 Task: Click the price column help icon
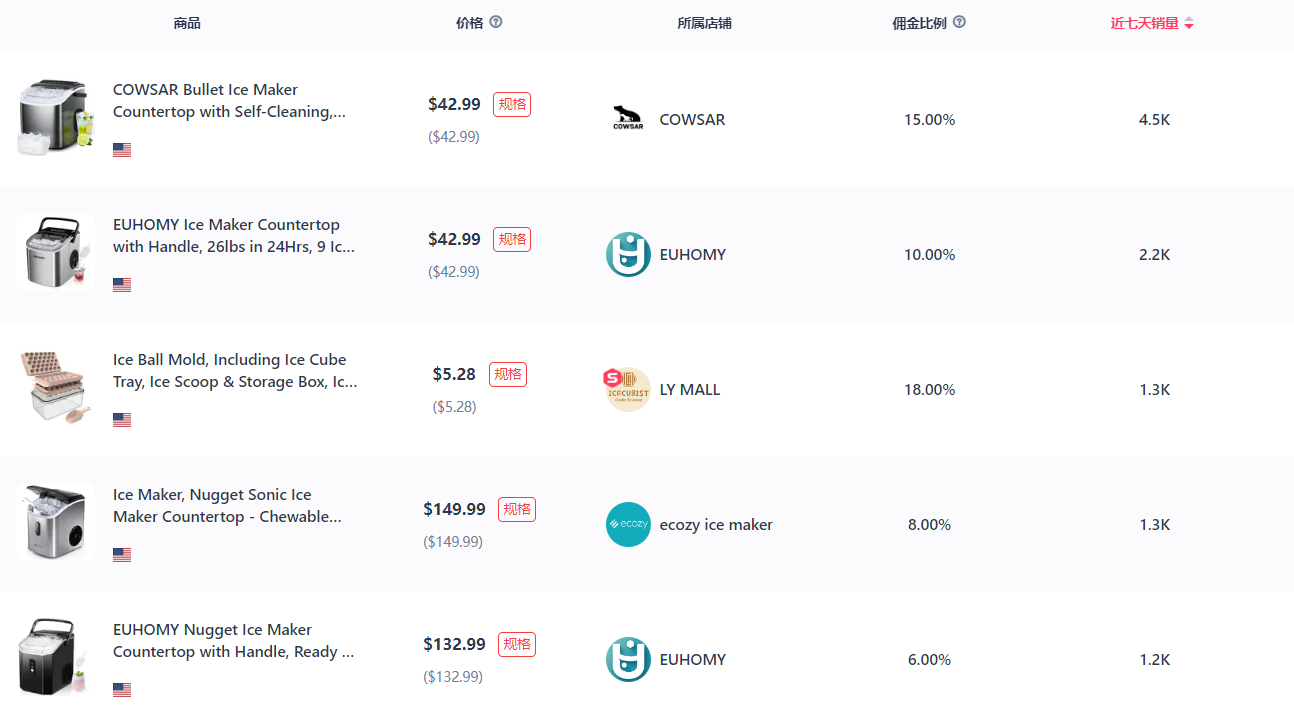(x=496, y=22)
